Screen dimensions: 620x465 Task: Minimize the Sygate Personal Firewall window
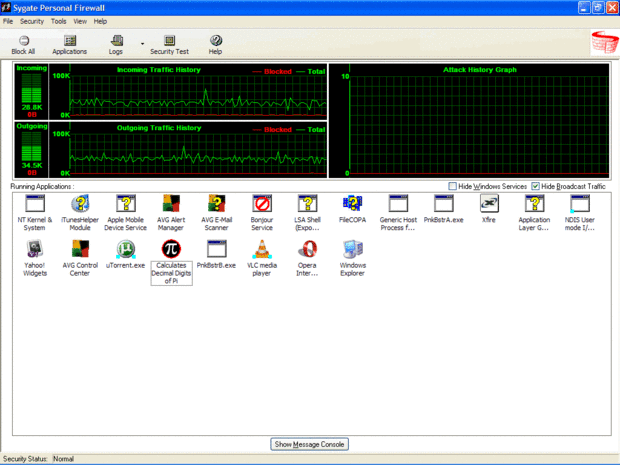(x=584, y=8)
